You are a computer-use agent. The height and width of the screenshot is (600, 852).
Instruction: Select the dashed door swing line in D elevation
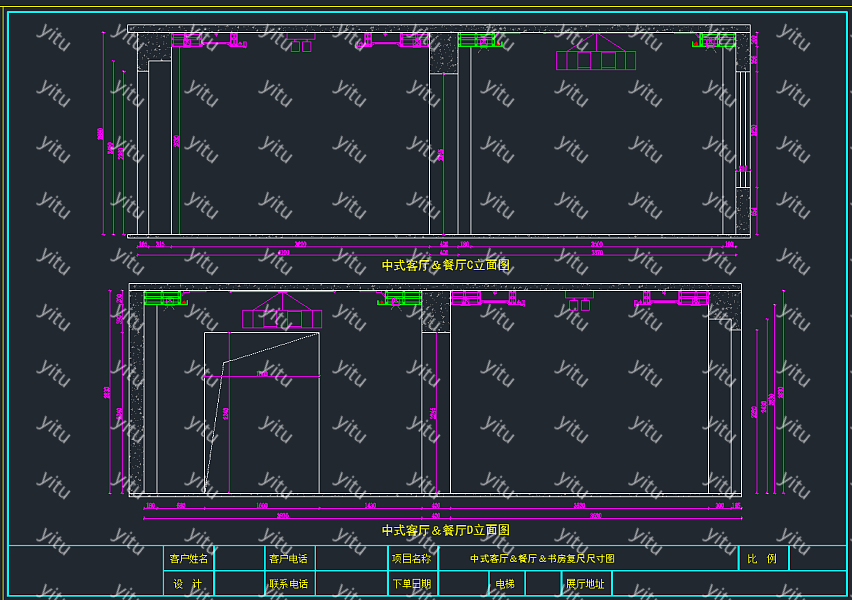pos(270,347)
